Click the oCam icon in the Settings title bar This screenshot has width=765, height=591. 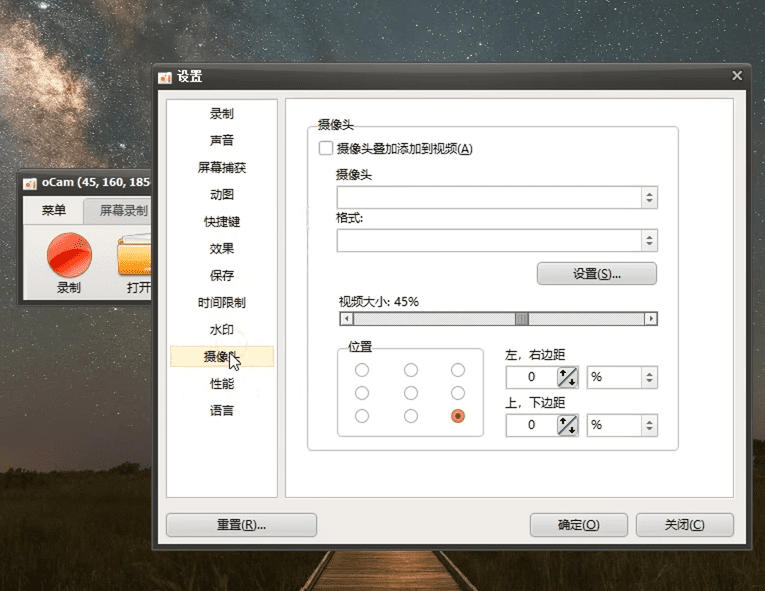pos(166,77)
